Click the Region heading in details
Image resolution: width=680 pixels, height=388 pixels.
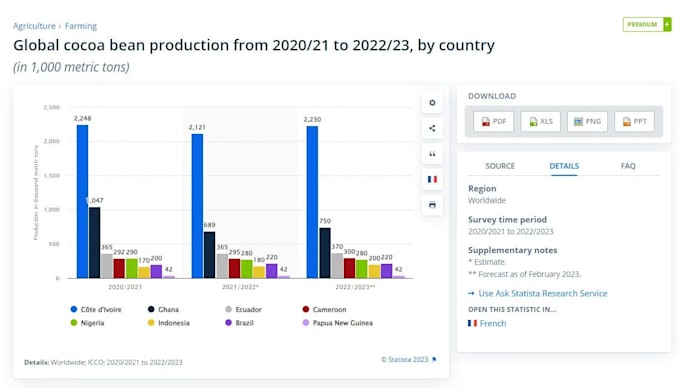pyautogui.click(x=482, y=189)
